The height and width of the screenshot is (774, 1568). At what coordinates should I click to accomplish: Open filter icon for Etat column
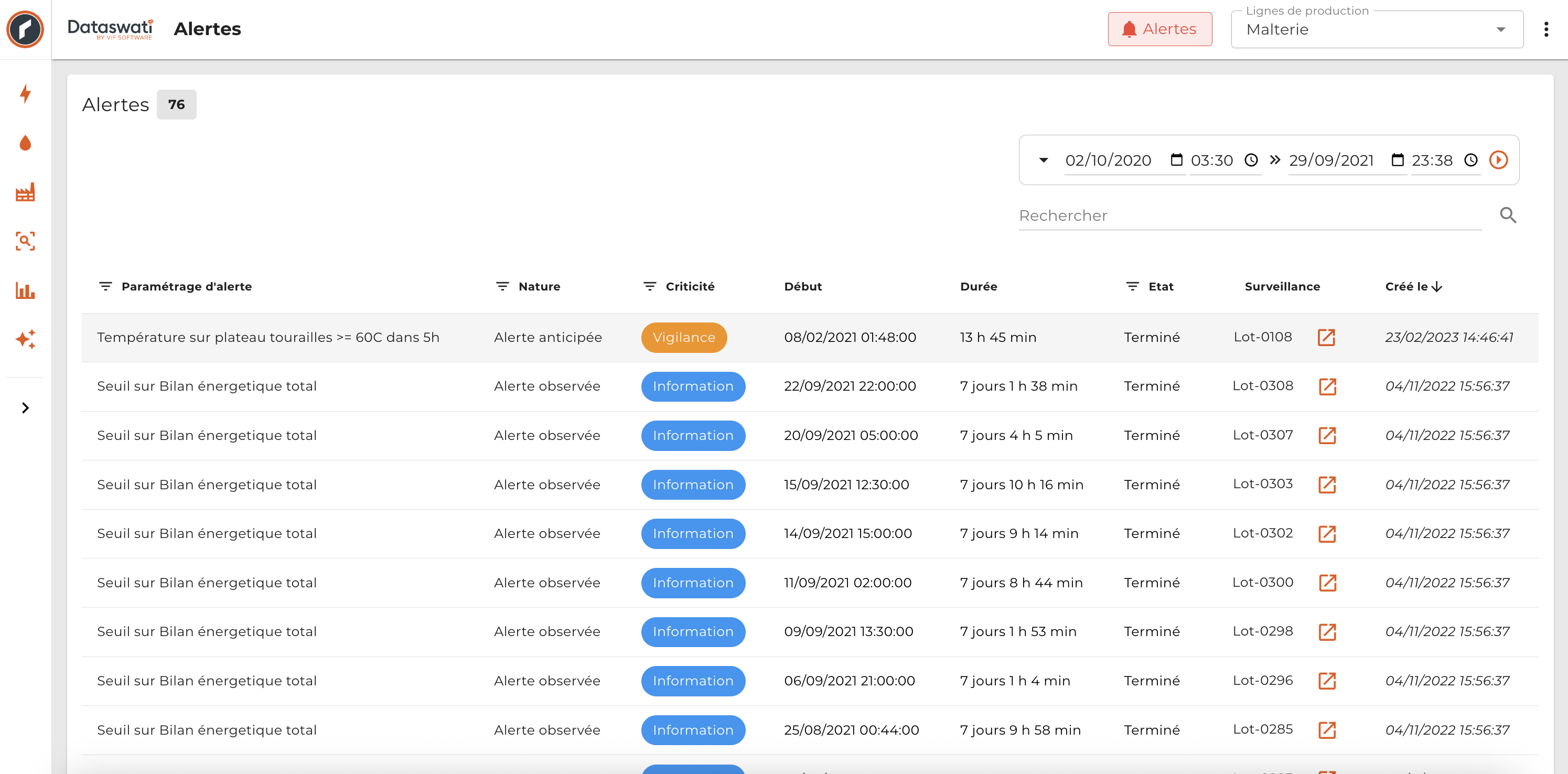tap(1132, 286)
